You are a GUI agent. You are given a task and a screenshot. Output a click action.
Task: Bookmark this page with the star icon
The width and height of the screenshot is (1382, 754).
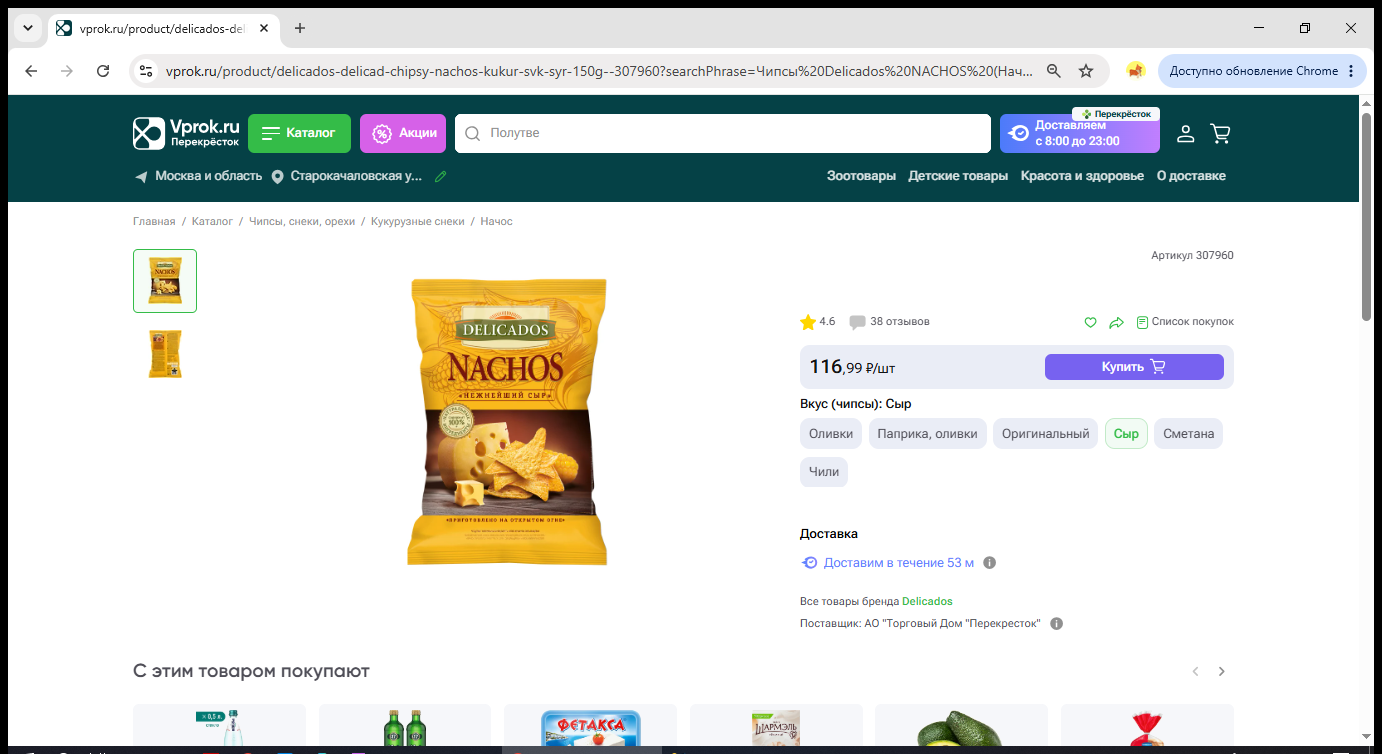(1086, 71)
